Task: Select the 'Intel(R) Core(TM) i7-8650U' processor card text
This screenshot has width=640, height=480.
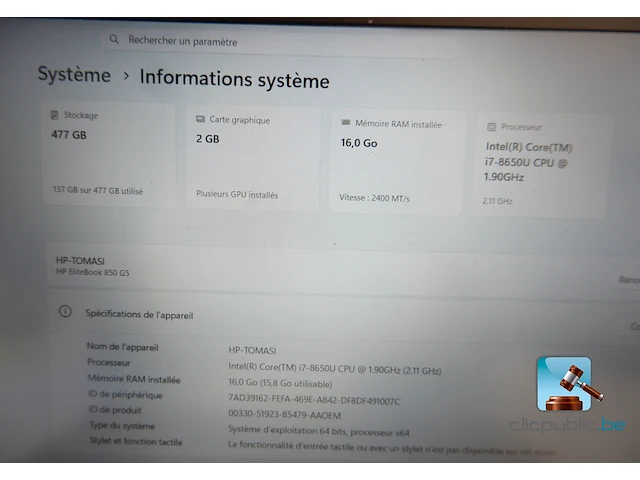Action: point(528,162)
